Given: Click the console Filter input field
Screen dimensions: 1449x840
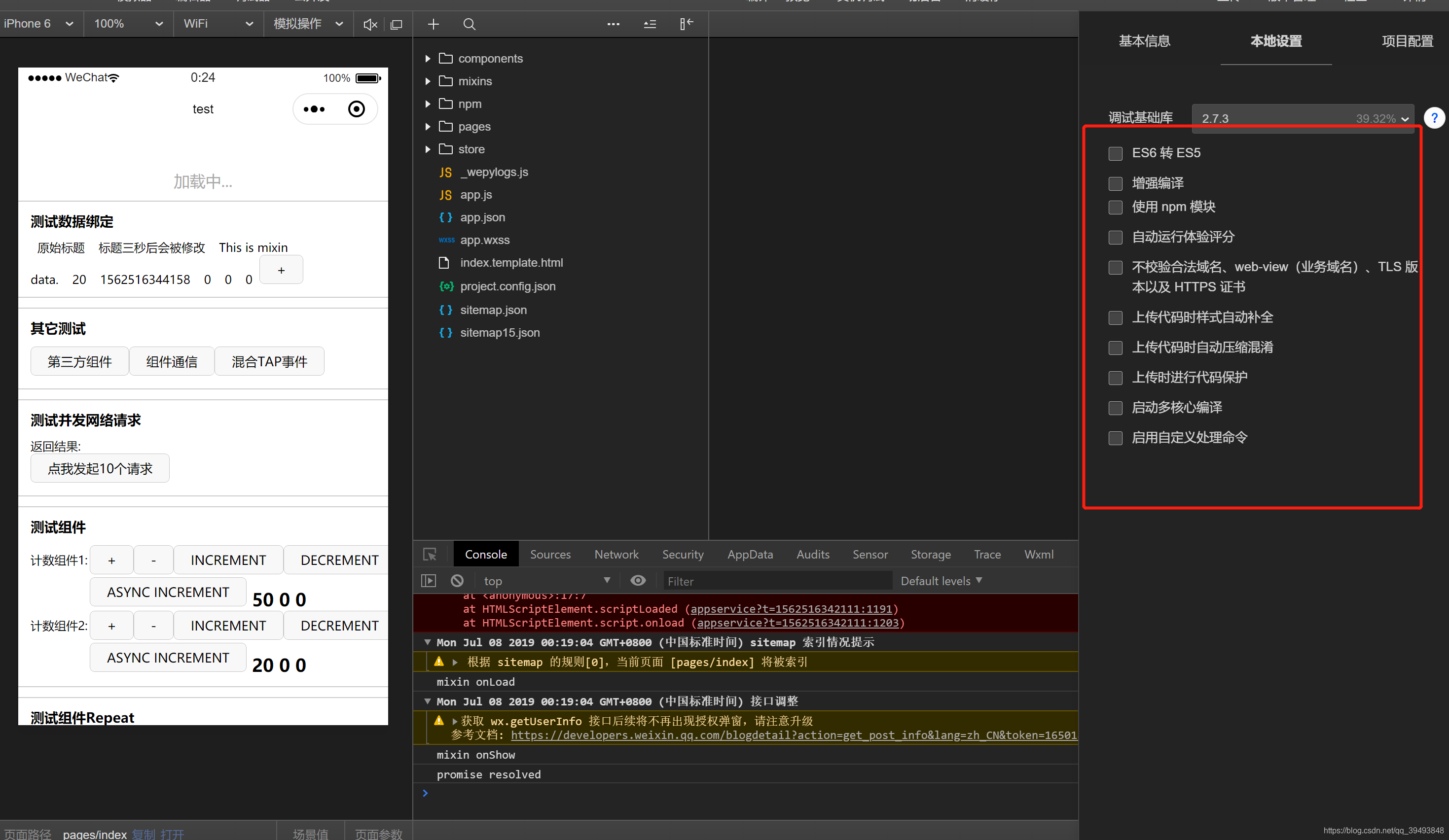Looking at the screenshot, I should (777, 581).
